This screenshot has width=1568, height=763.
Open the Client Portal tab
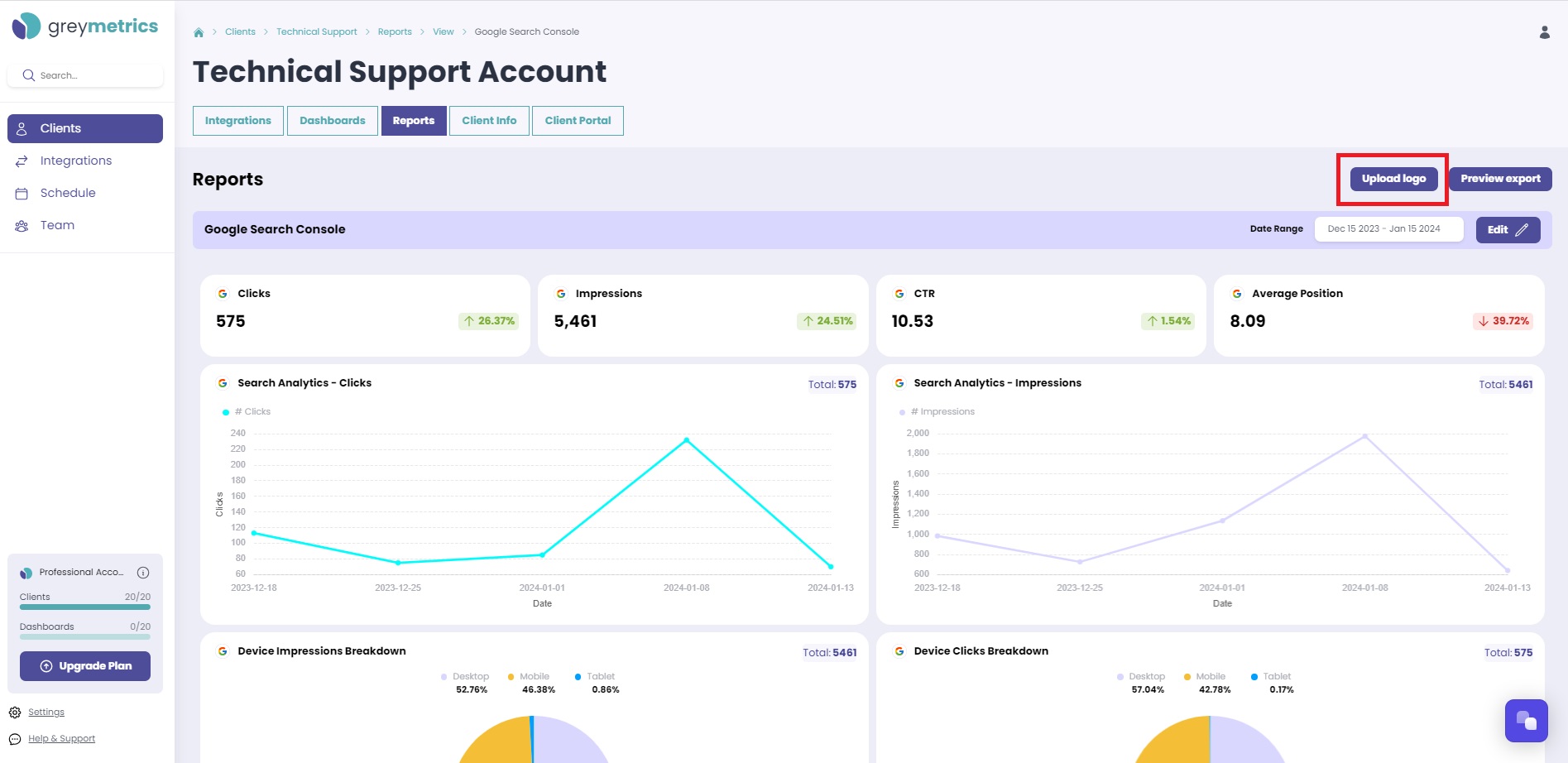click(578, 121)
